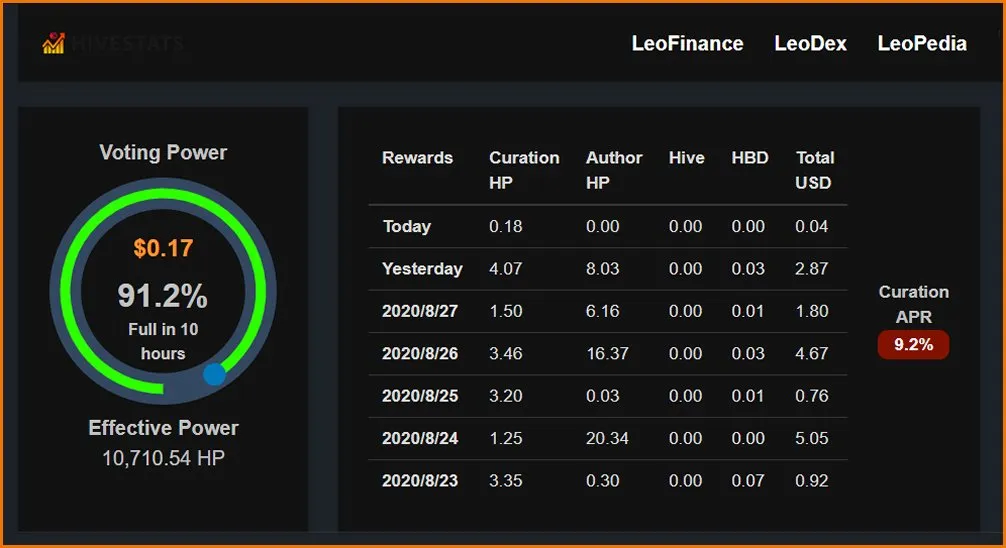The height and width of the screenshot is (548, 1006).
Task: Click the $0.17 vote value
Action: [x=163, y=248]
